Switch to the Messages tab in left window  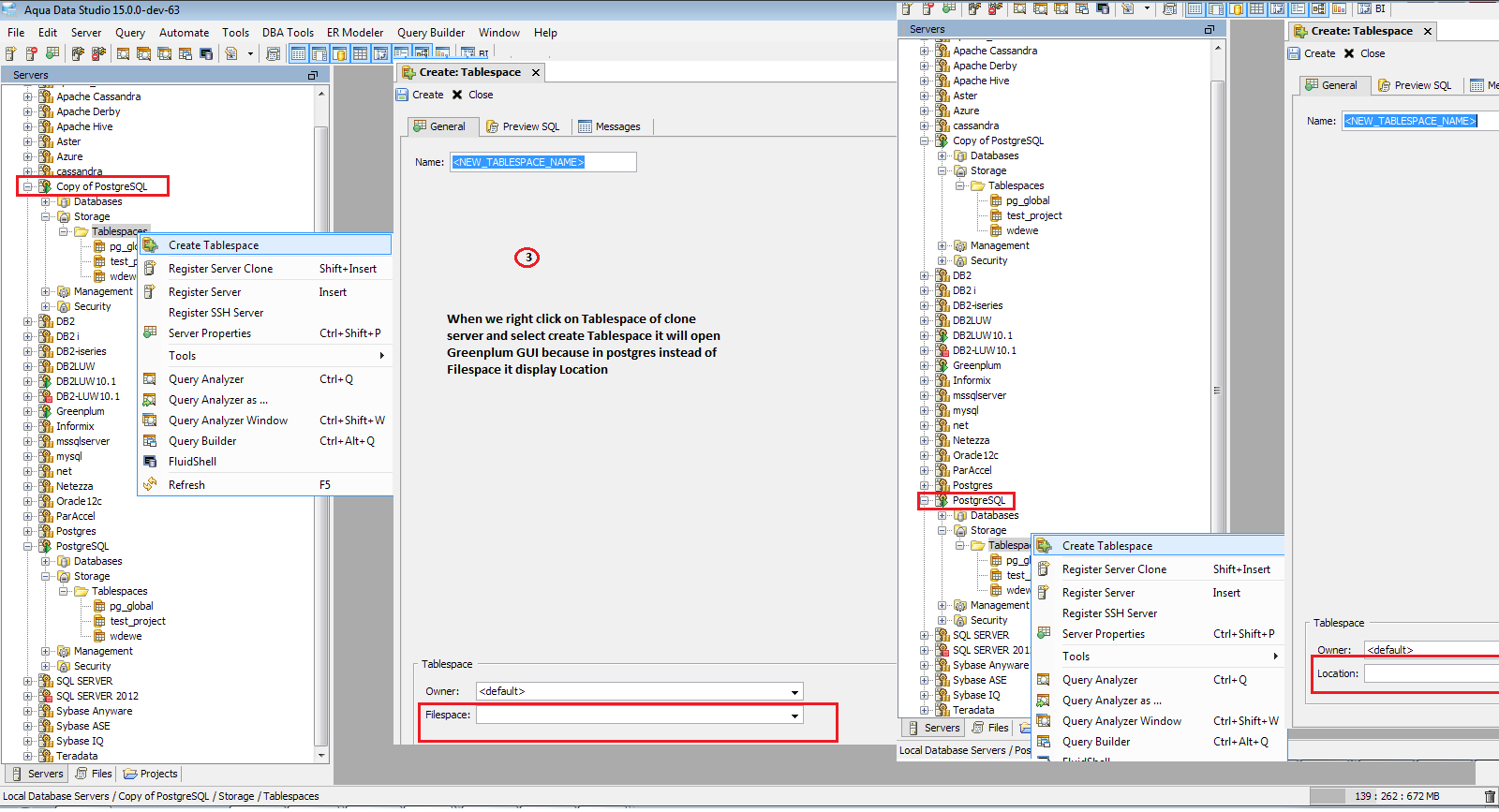(x=610, y=126)
